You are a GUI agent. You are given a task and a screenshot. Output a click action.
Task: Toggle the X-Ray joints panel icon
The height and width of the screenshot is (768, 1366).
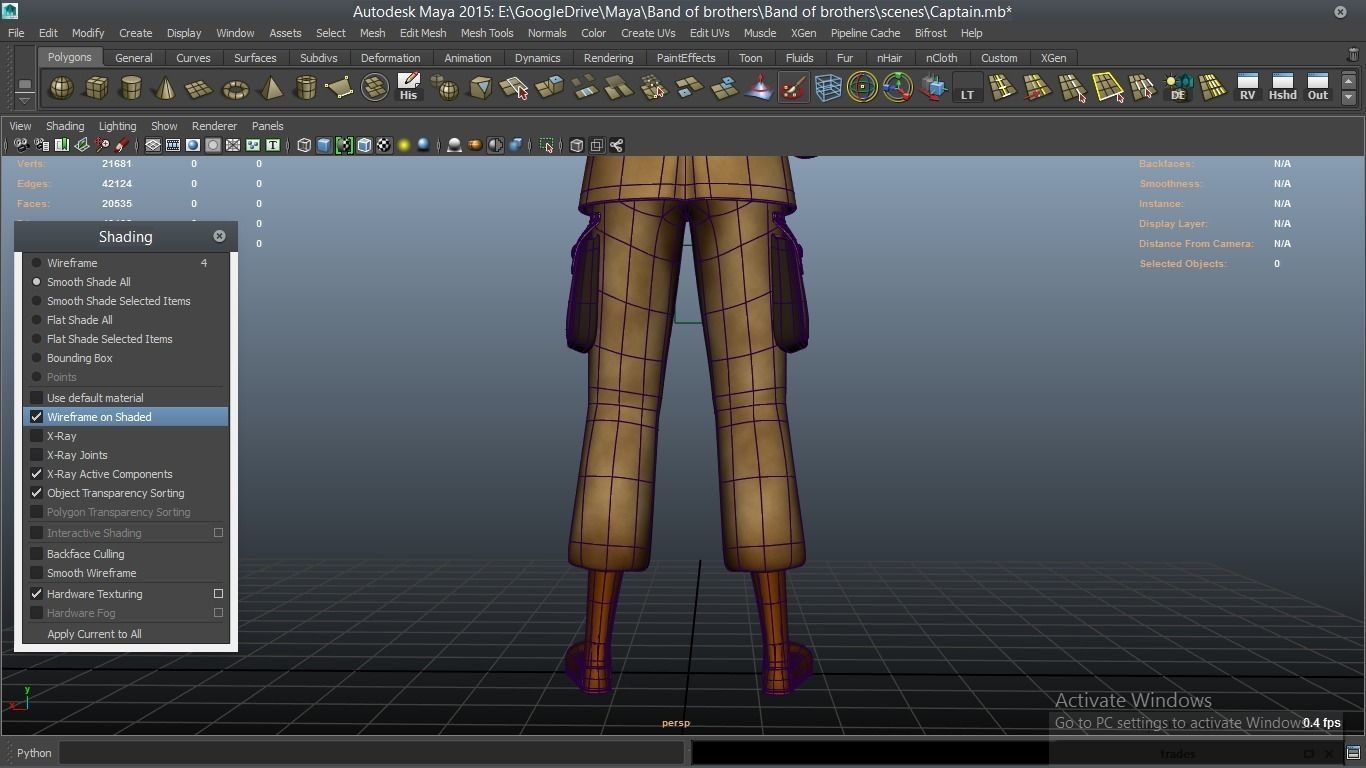(x=616, y=146)
